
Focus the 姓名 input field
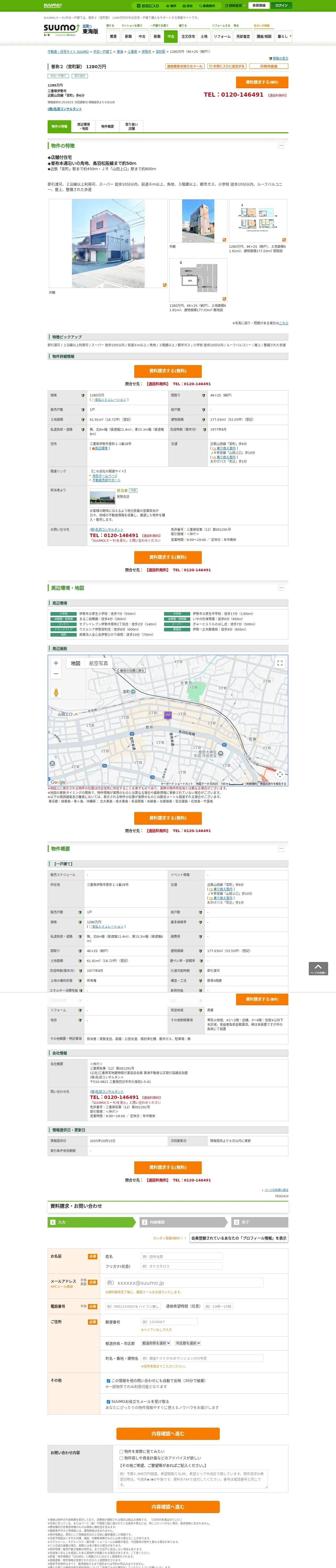[182, 1256]
